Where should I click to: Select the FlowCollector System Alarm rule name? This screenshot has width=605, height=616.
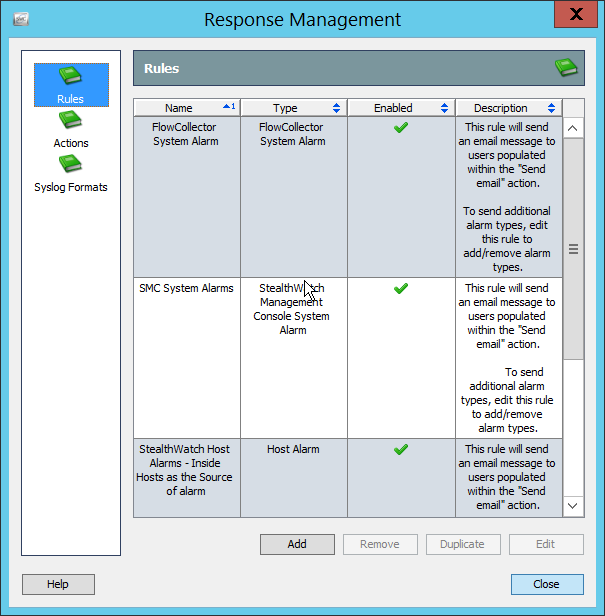click(185, 134)
